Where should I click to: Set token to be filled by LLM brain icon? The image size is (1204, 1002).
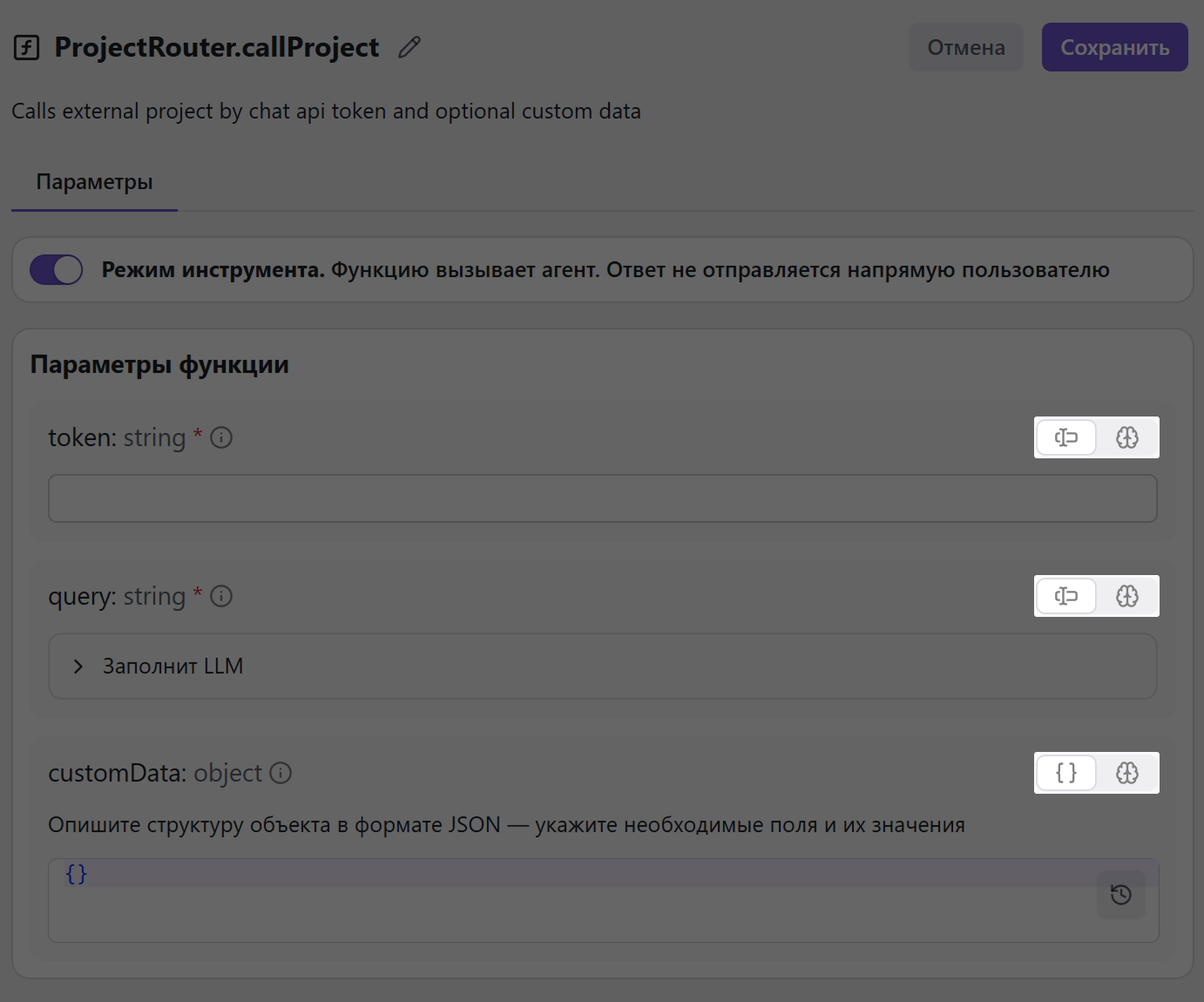click(1127, 437)
